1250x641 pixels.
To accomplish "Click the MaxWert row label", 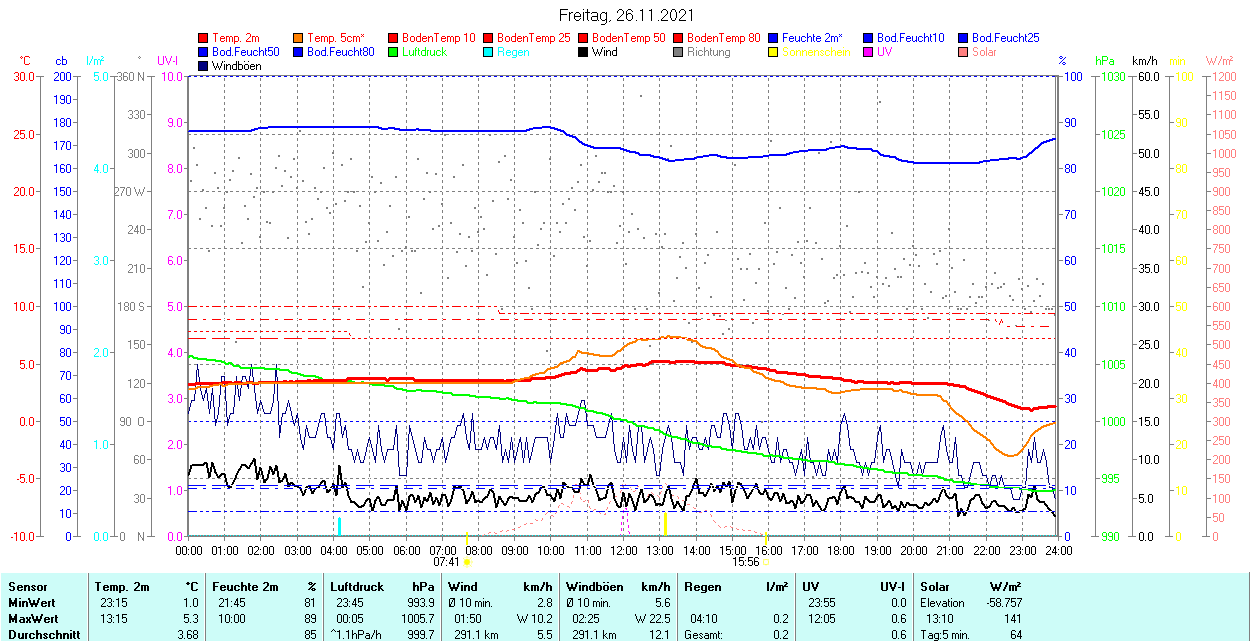I will (32, 619).
